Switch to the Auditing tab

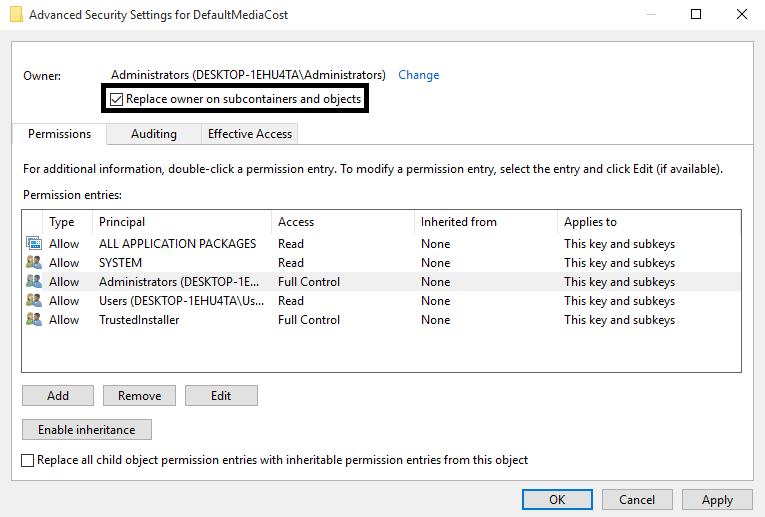pos(153,134)
